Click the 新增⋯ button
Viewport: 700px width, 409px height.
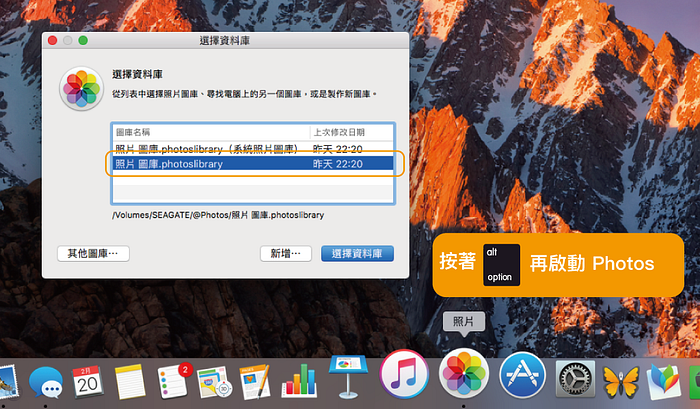286,254
